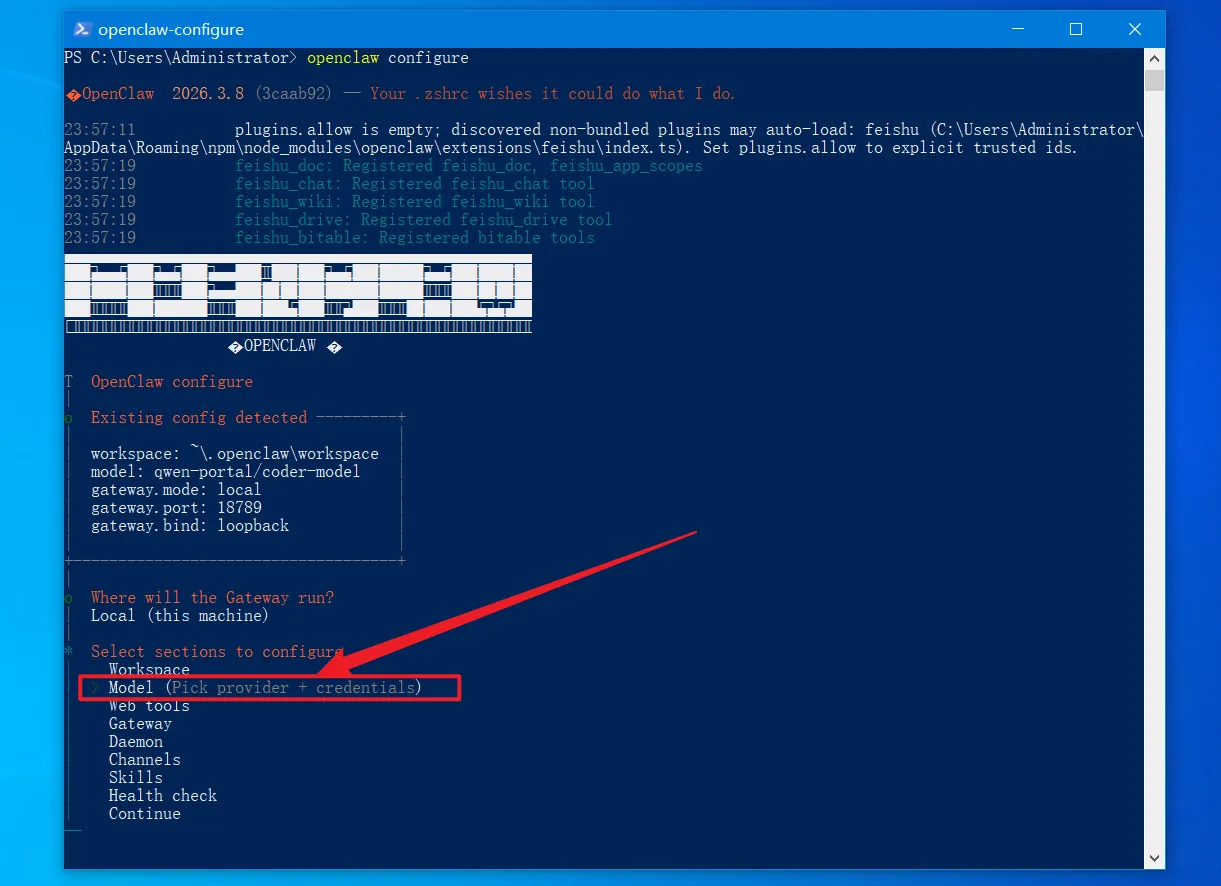
Task: Click 'gateway.port: 18789' line
Action: [176, 507]
